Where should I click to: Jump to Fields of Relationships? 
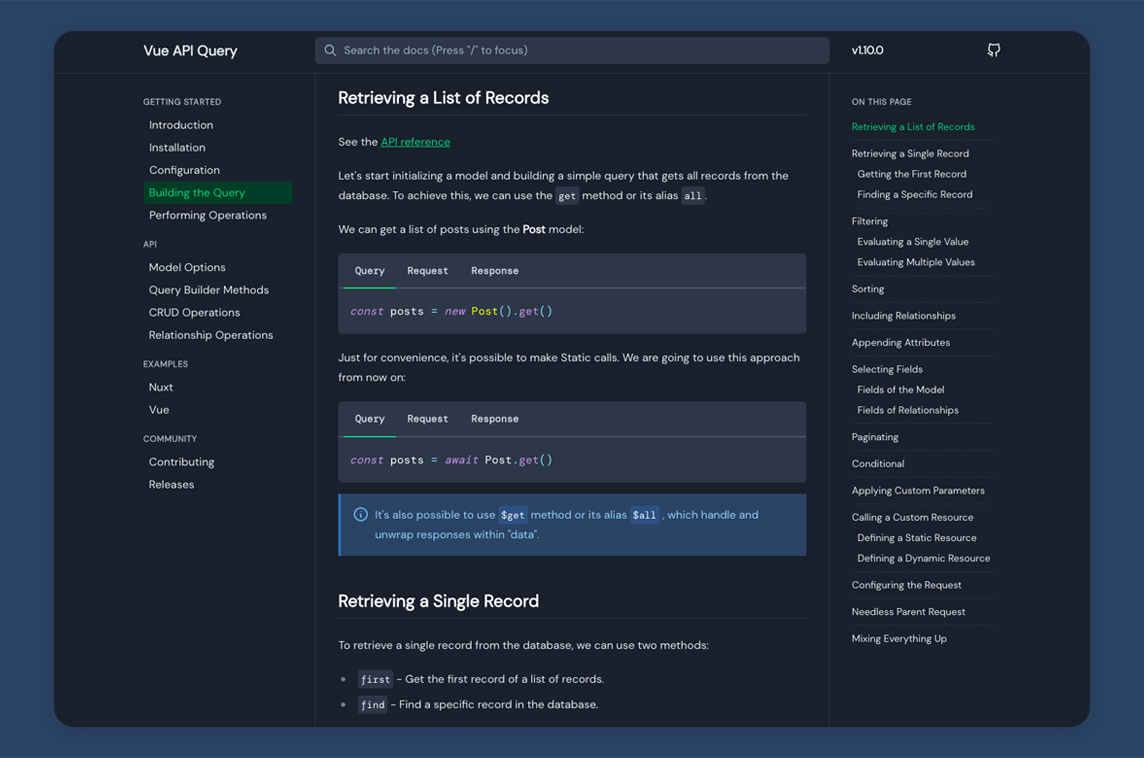pyautogui.click(x=908, y=410)
